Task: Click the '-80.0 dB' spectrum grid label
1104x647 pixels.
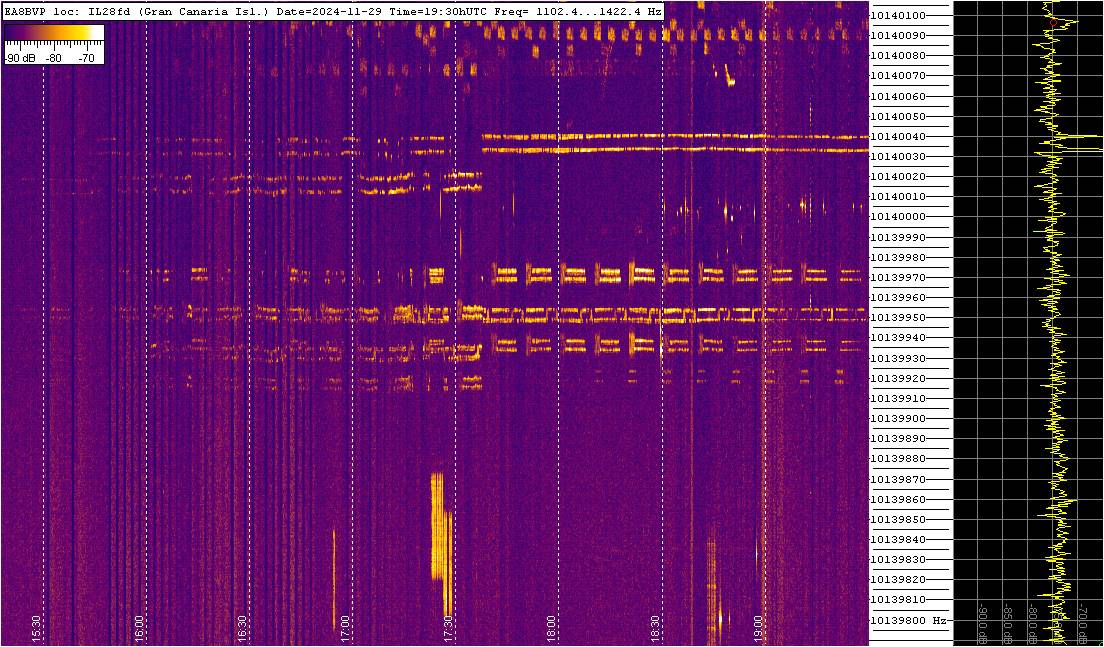Action: 1033,623
